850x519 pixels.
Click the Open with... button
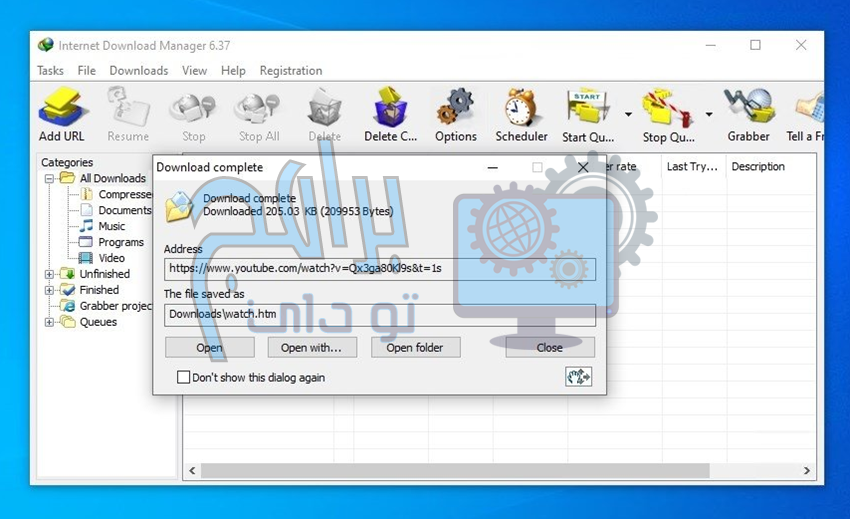[311, 348]
